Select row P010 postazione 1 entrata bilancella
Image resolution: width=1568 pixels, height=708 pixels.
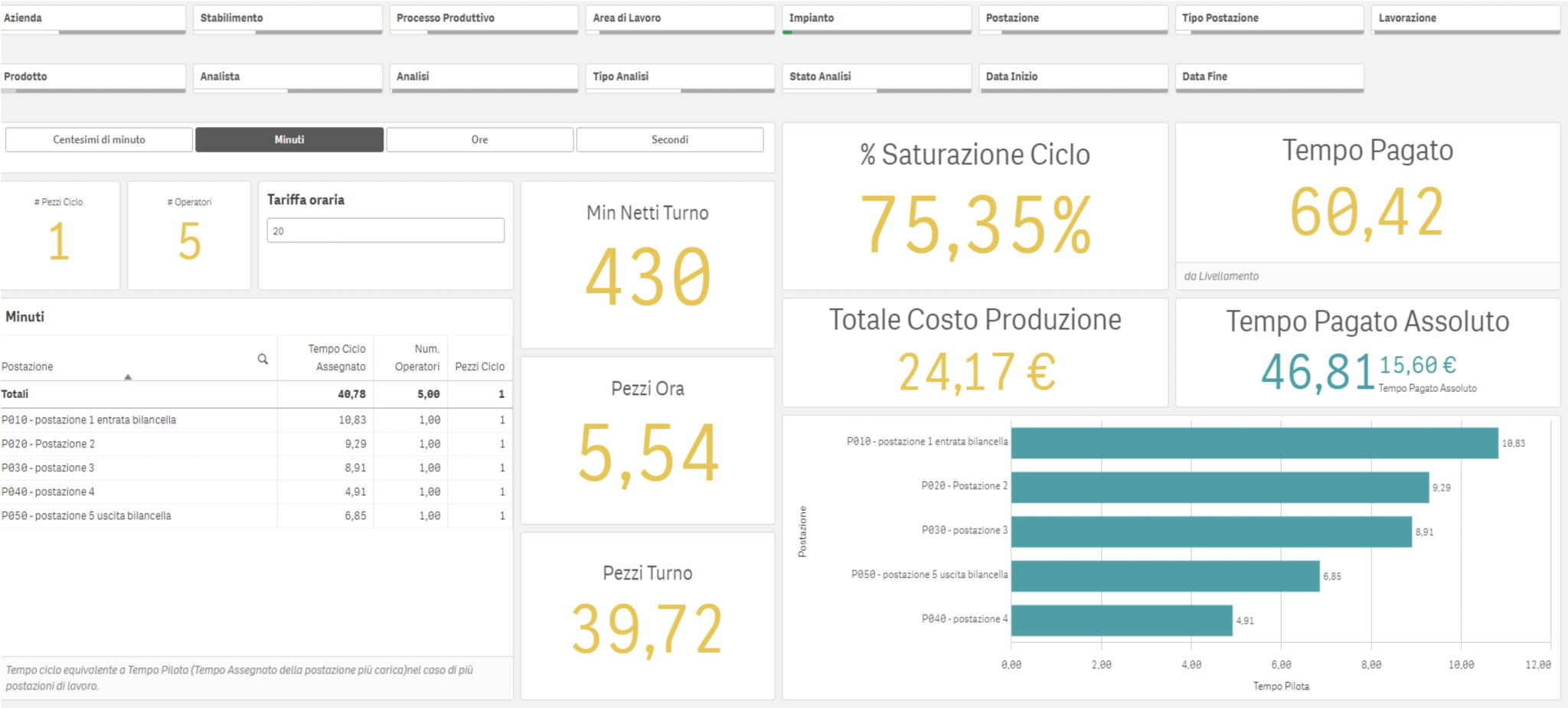[x=92, y=419]
